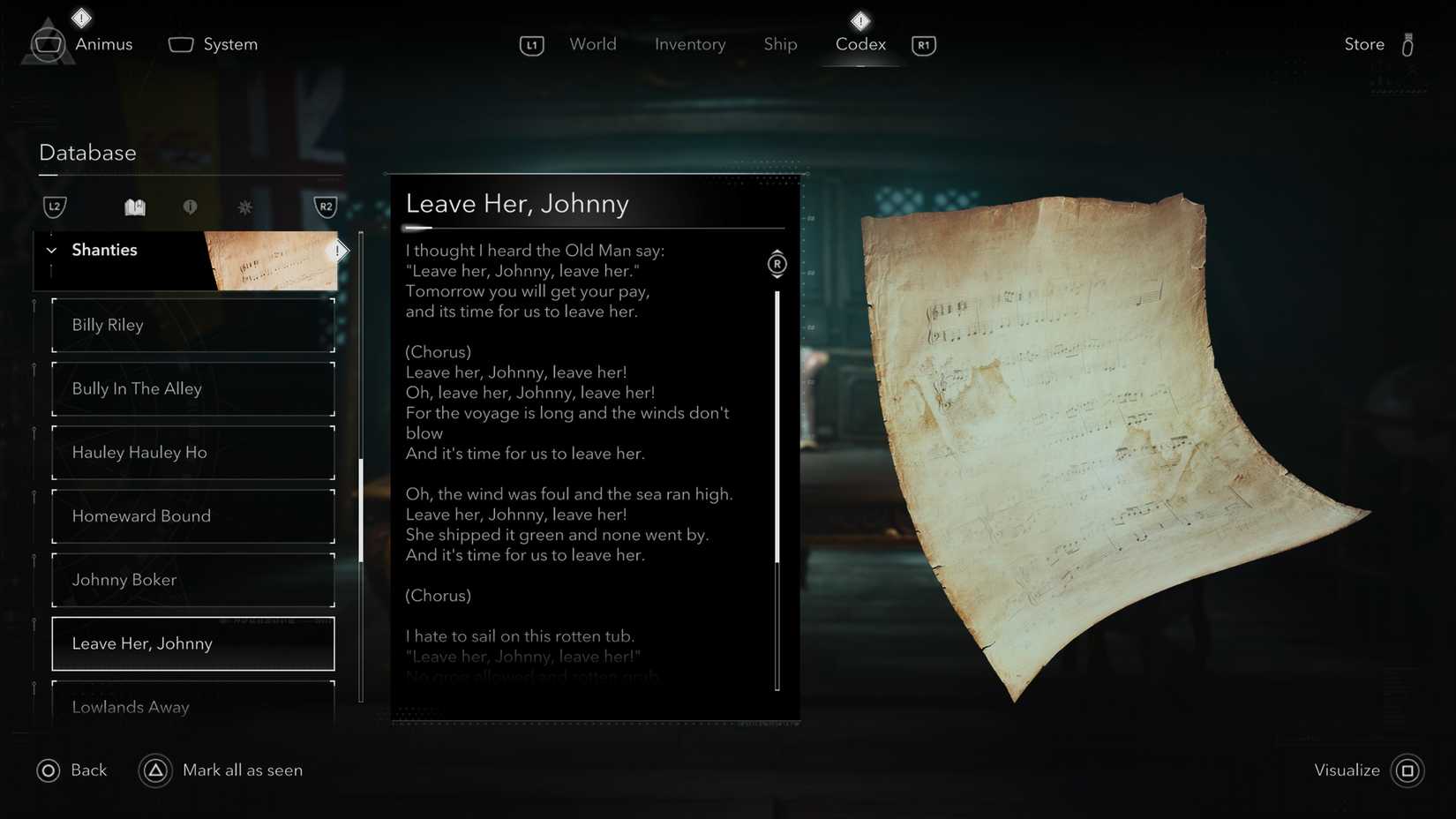Select the info circle database category icon

(x=190, y=207)
